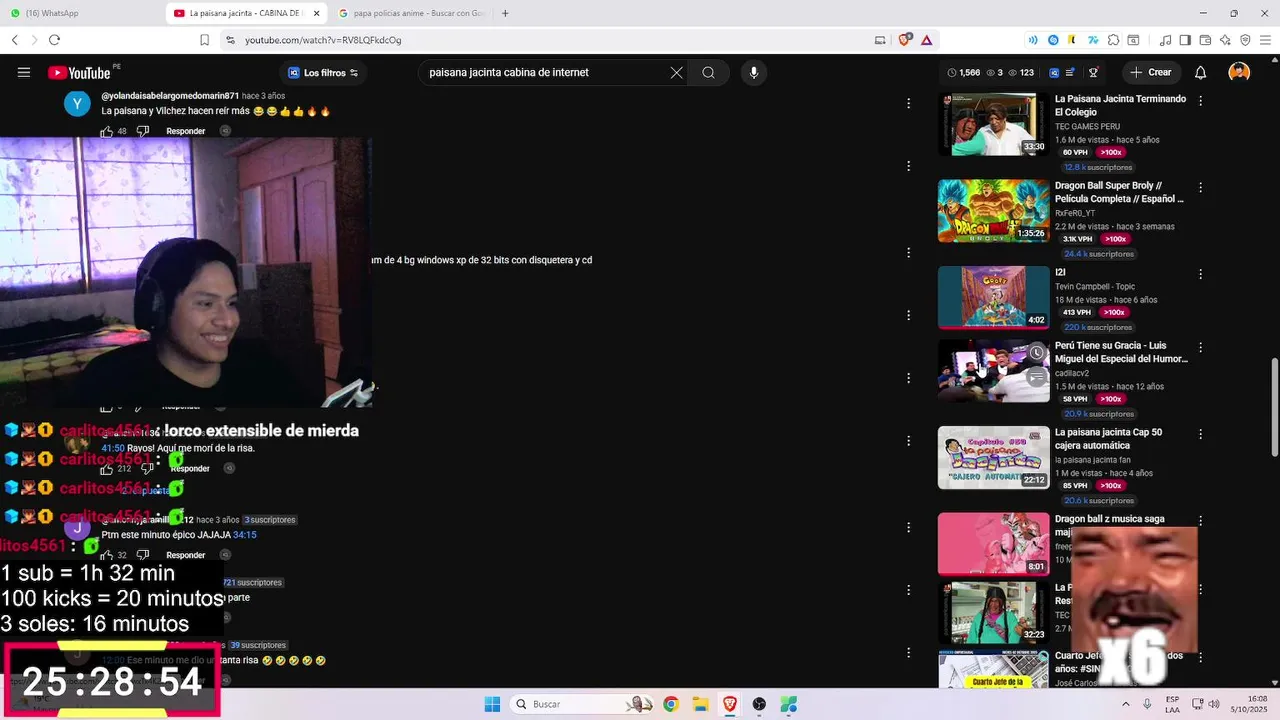Run the YouTube search with the magnifier
This screenshot has width=1280, height=720.
point(708,72)
